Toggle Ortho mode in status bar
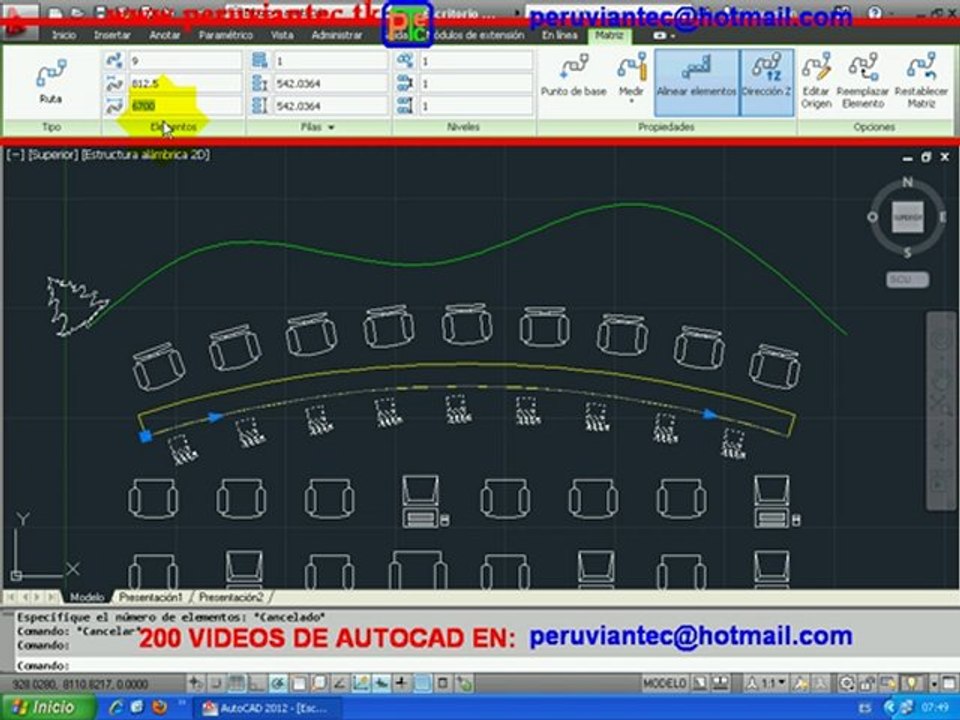The image size is (960, 720). [x=257, y=683]
